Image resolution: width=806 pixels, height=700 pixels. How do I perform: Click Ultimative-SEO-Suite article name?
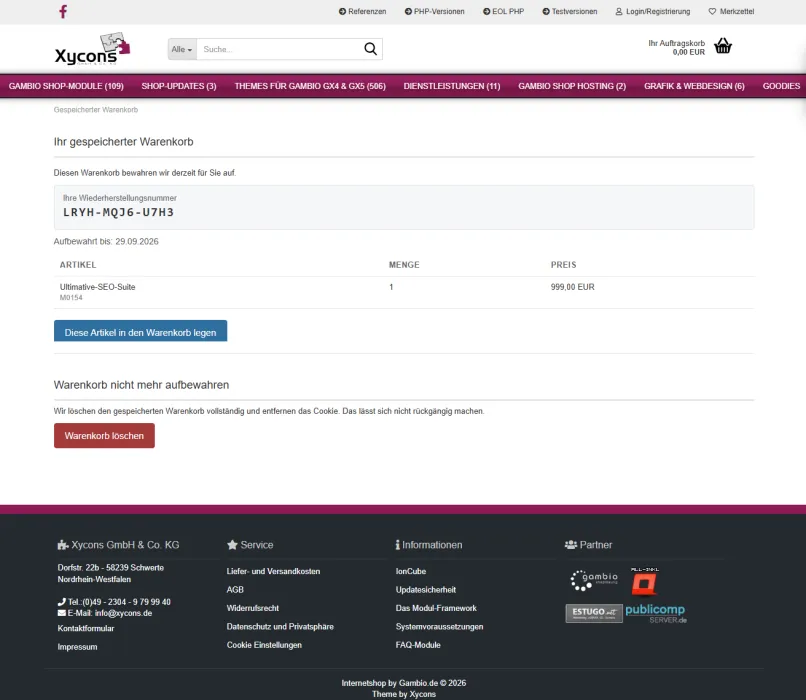tap(98, 287)
